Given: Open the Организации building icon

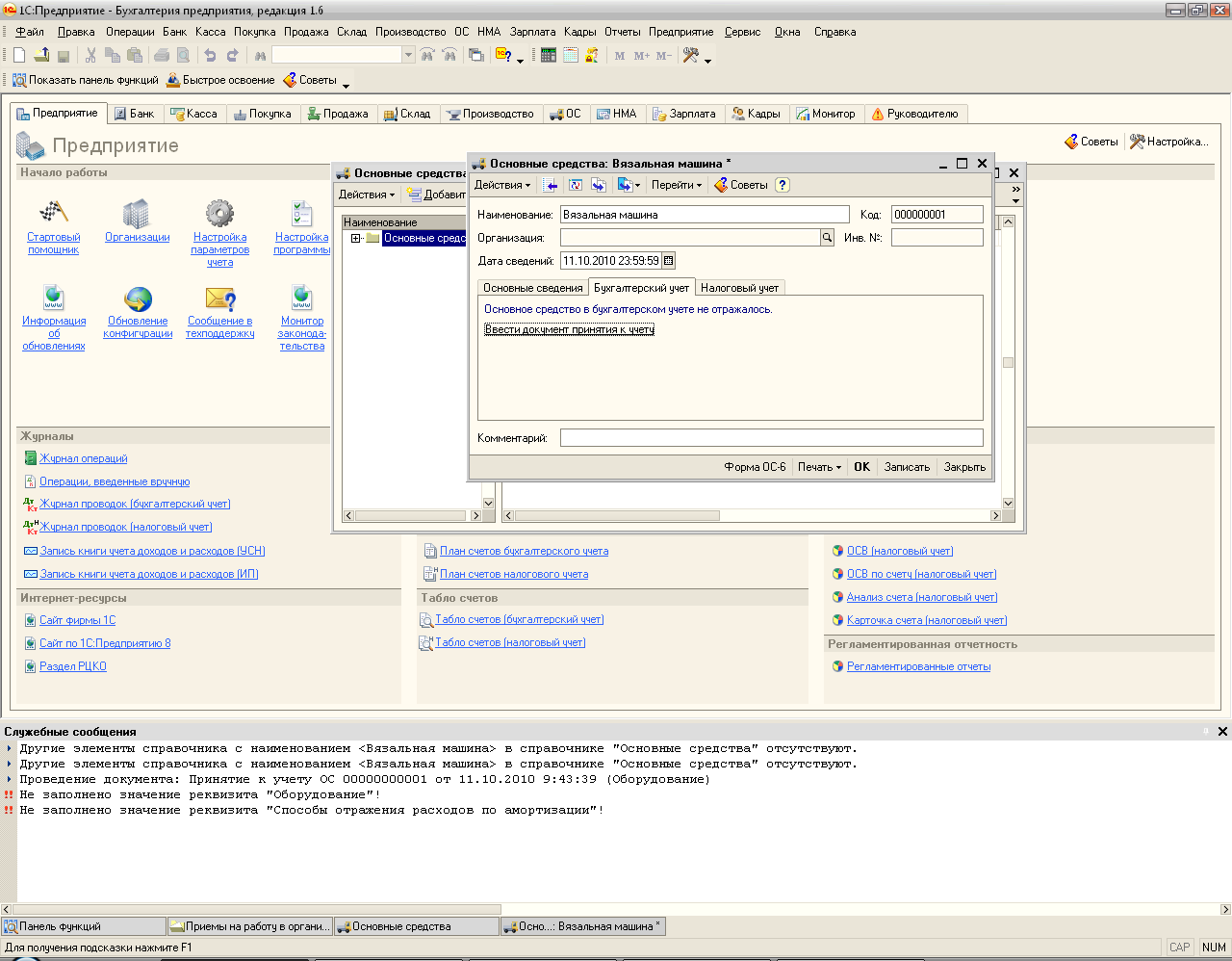Looking at the screenshot, I should [137, 214].
